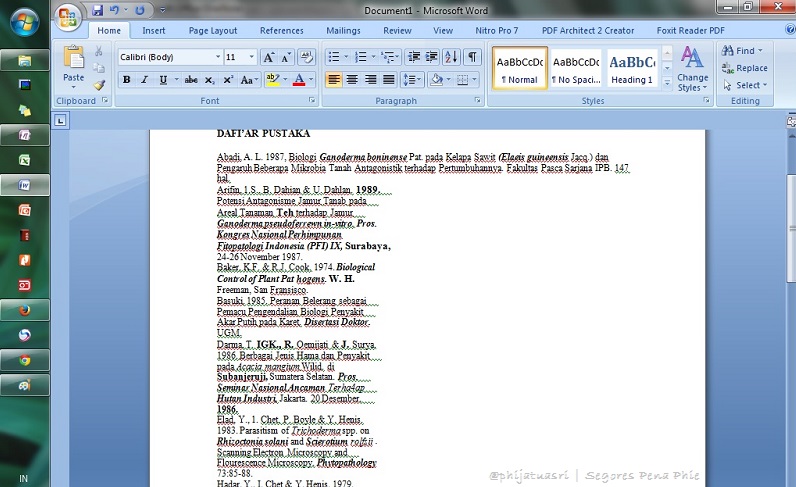Open the Nitro Pro 7 tab
The height and width of the screenshot is (487, 796).
[496, 30]
